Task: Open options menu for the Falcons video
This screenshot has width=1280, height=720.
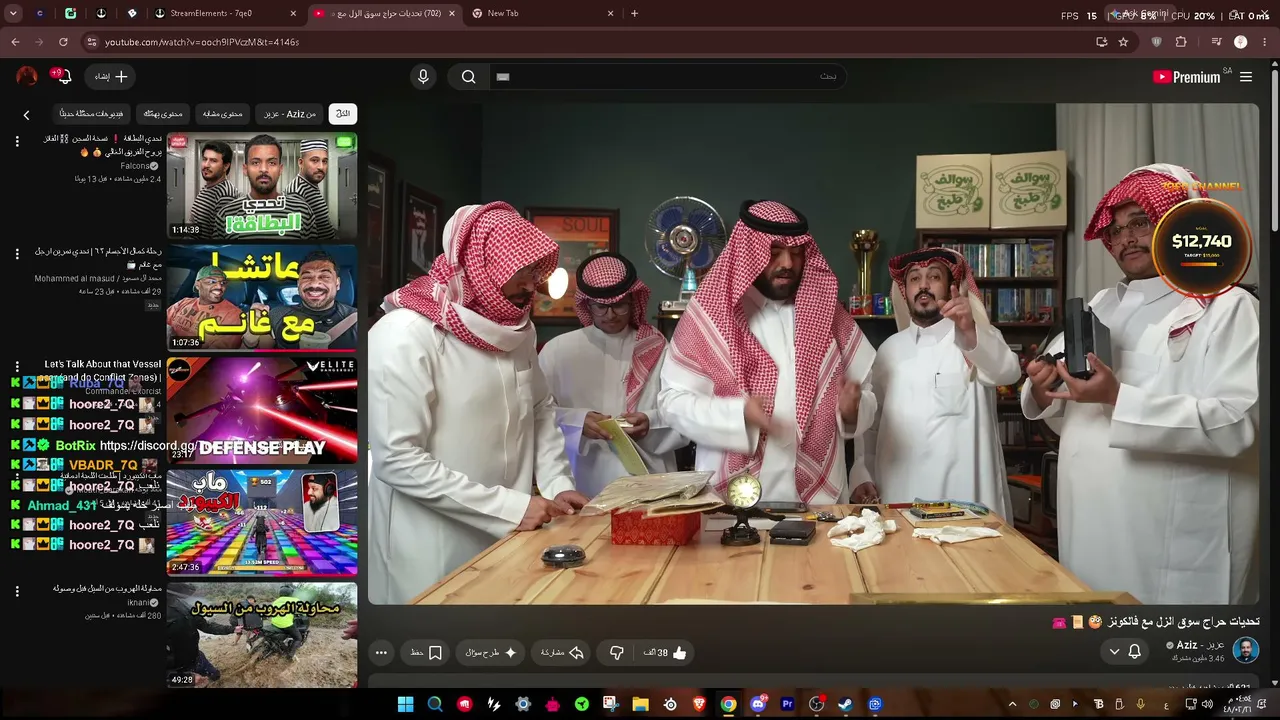Action: point(17,142)
